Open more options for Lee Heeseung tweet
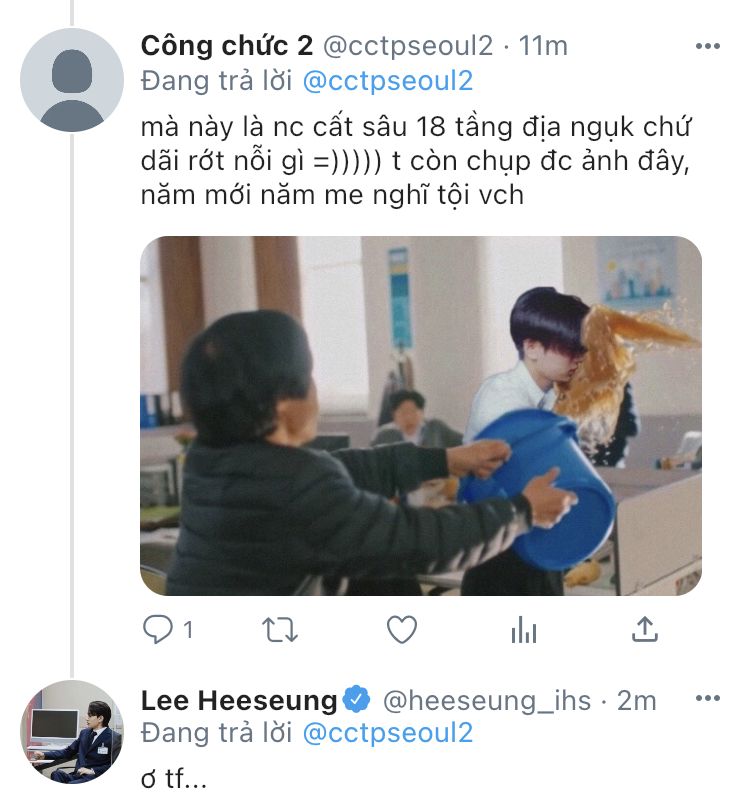Screen dimensions: 750x812 point(708,698)
